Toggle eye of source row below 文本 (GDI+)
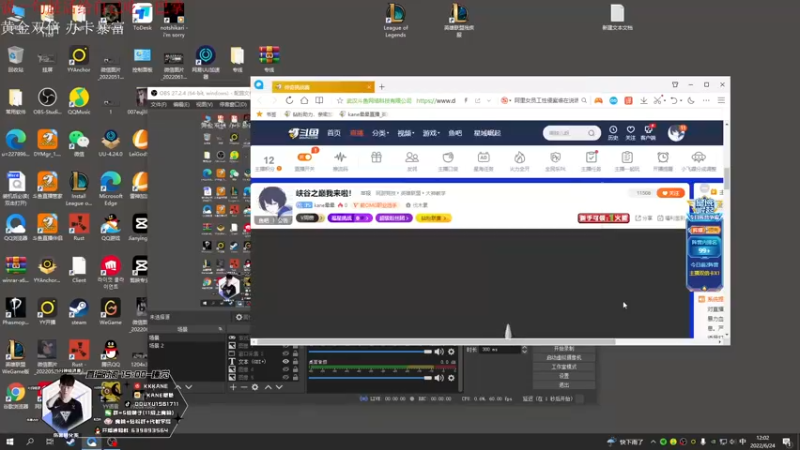Image resolution: width=800 pixels, height=450 pixels. 285,369
